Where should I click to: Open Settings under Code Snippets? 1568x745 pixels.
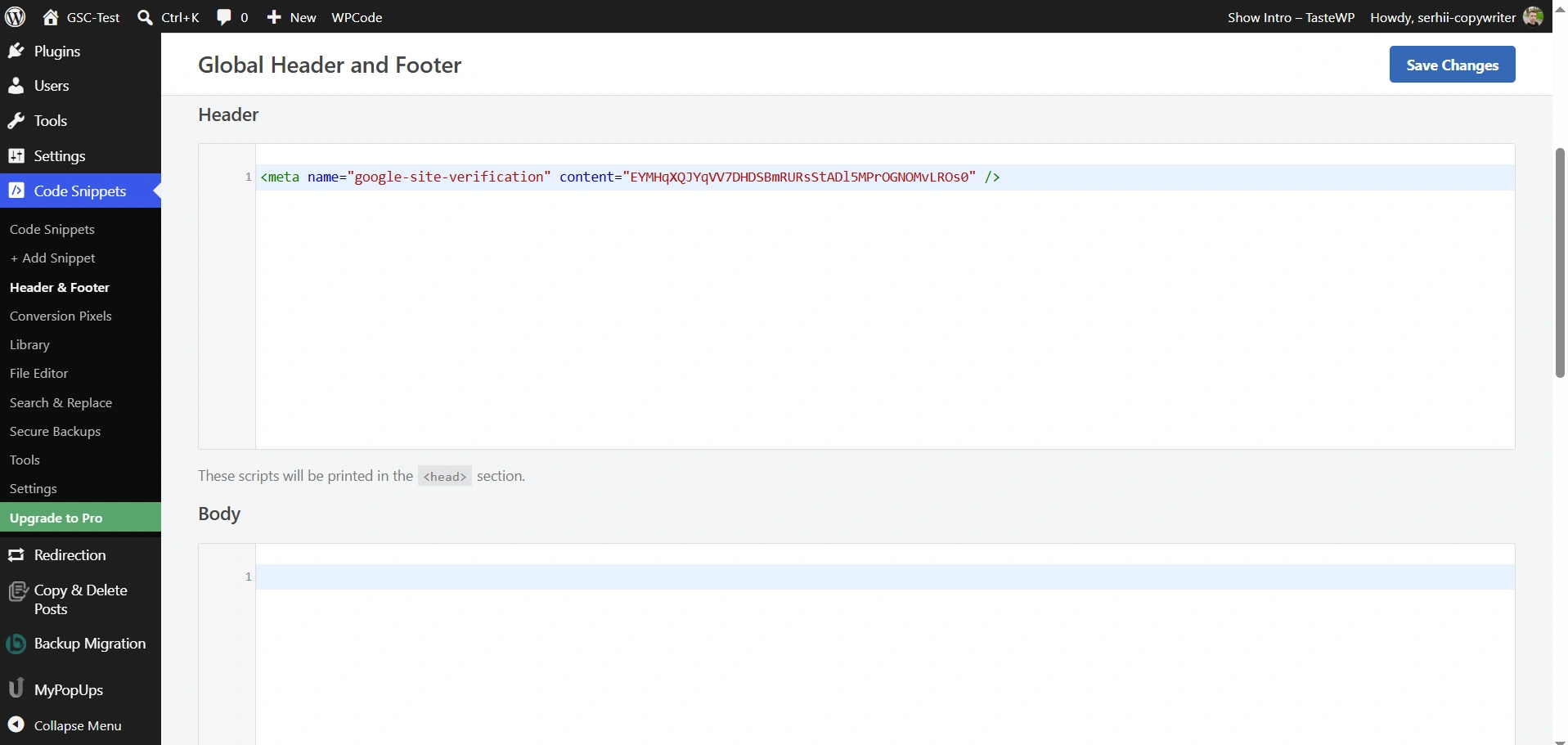coord(33,488)
